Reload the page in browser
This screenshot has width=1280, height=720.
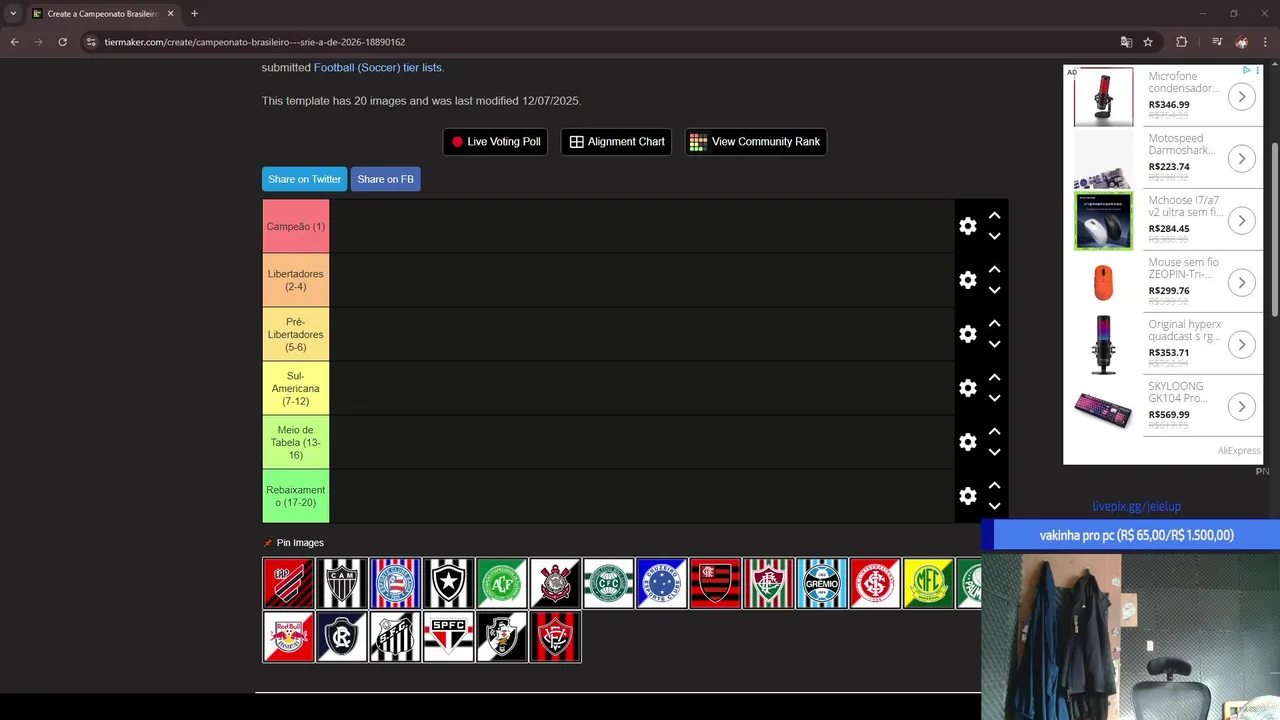point(62,42)
